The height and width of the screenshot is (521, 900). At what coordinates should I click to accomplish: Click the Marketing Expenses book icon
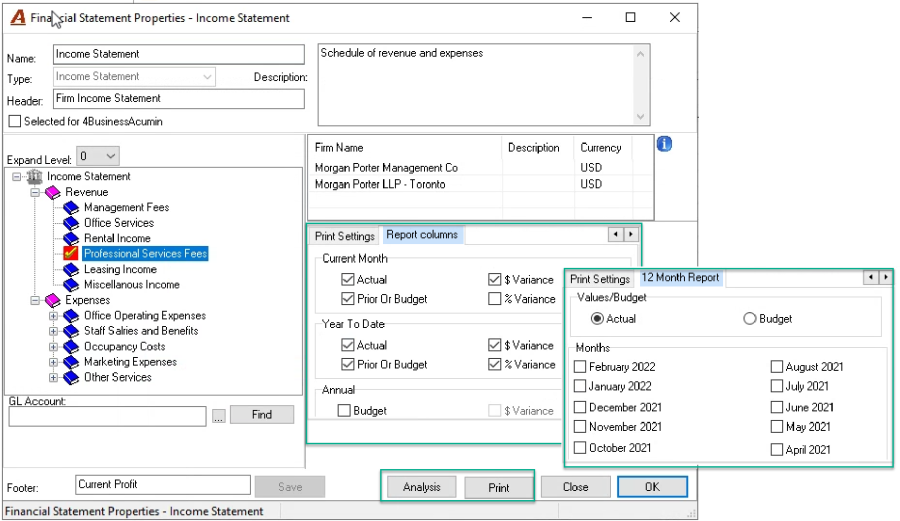click(71, 362)
